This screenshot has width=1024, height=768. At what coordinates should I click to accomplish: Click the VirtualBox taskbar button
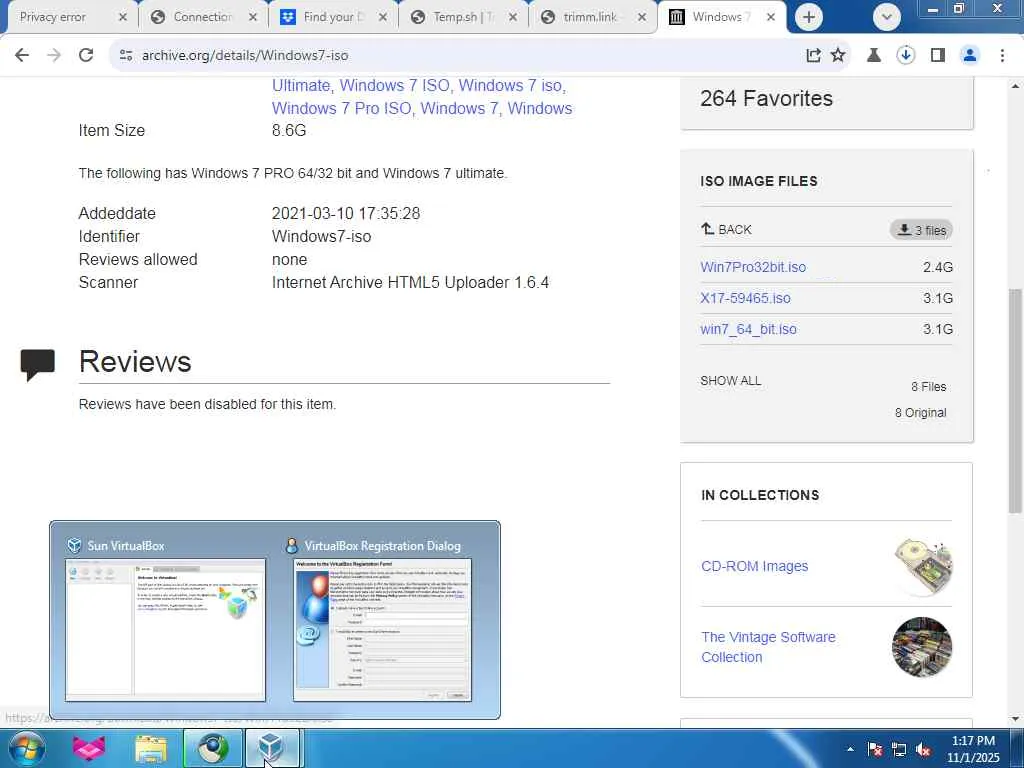pos(272,749)
